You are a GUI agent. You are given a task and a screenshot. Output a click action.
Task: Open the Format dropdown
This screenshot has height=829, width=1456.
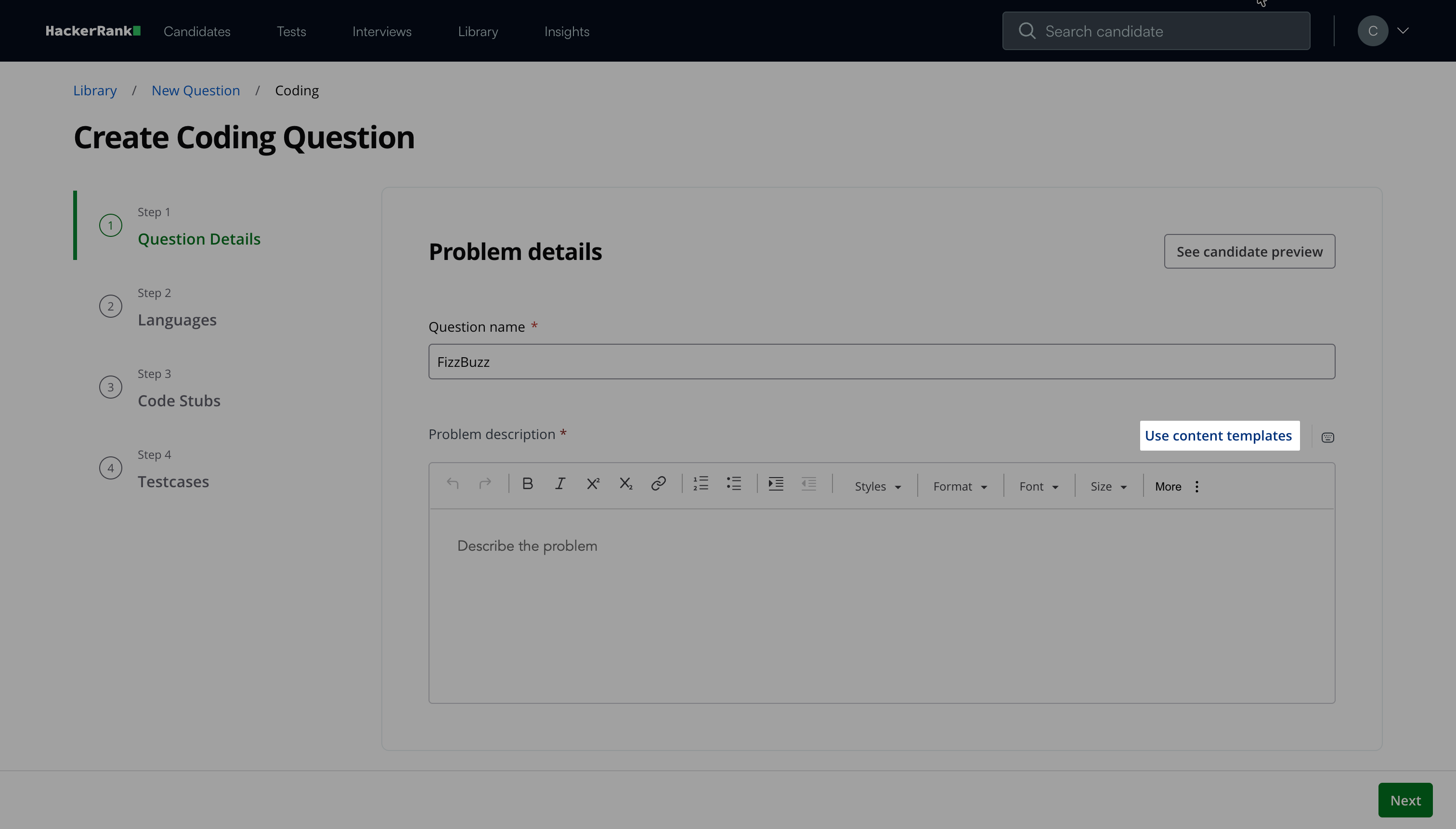(960, 487)
